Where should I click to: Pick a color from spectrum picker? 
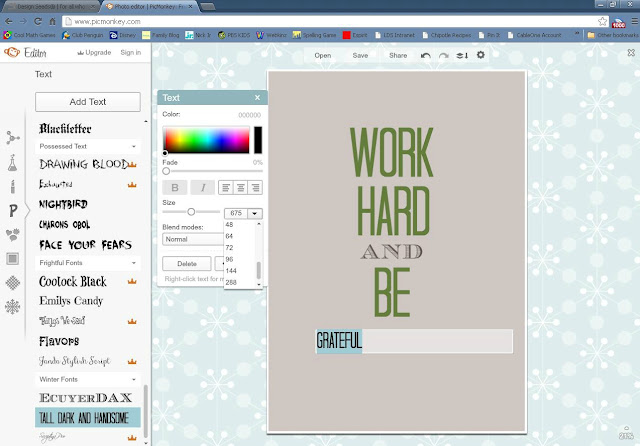[x=206, y=140]
